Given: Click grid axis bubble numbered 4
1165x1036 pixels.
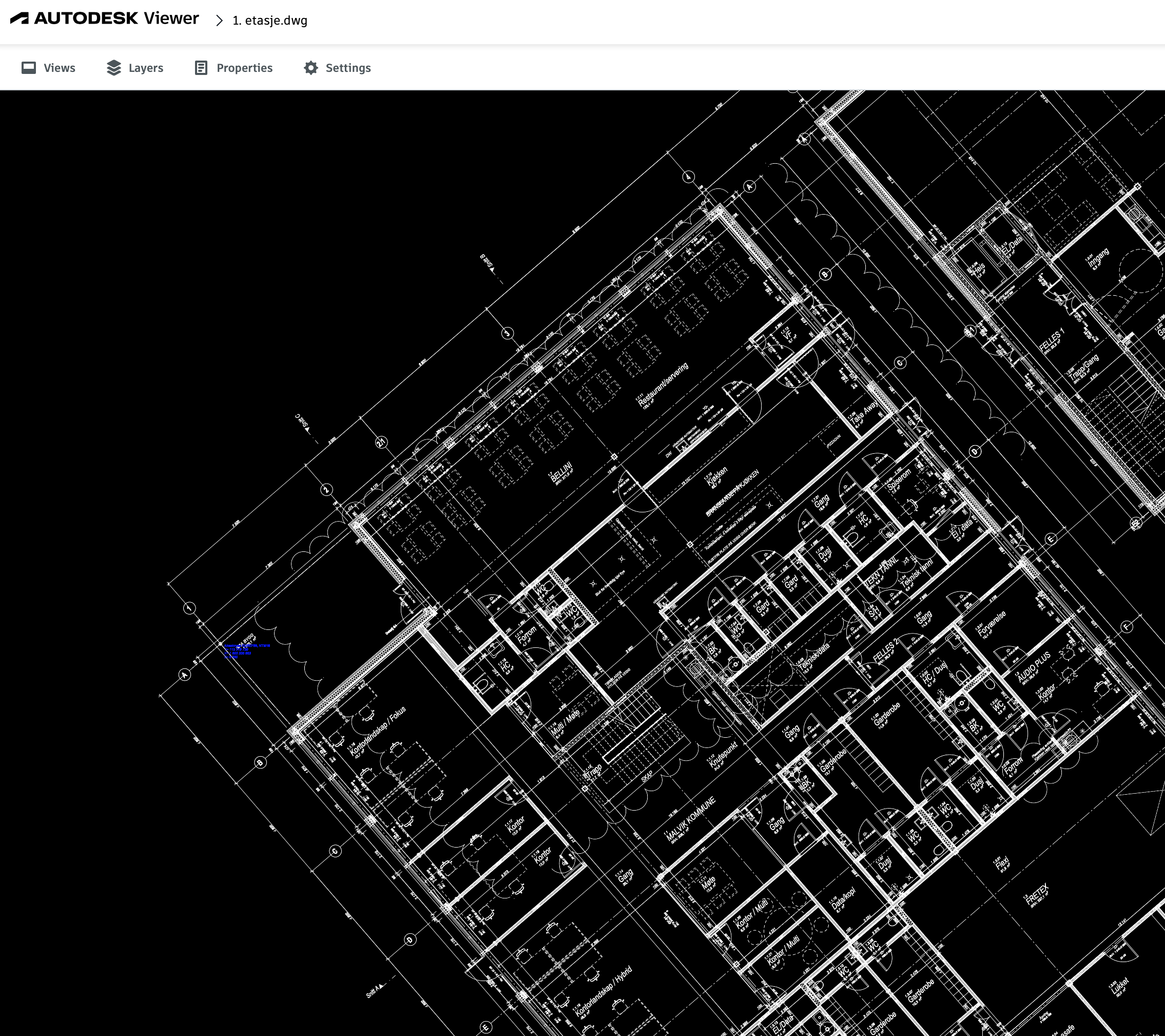Looking at the screenshot, I should (x=688, y=177).
